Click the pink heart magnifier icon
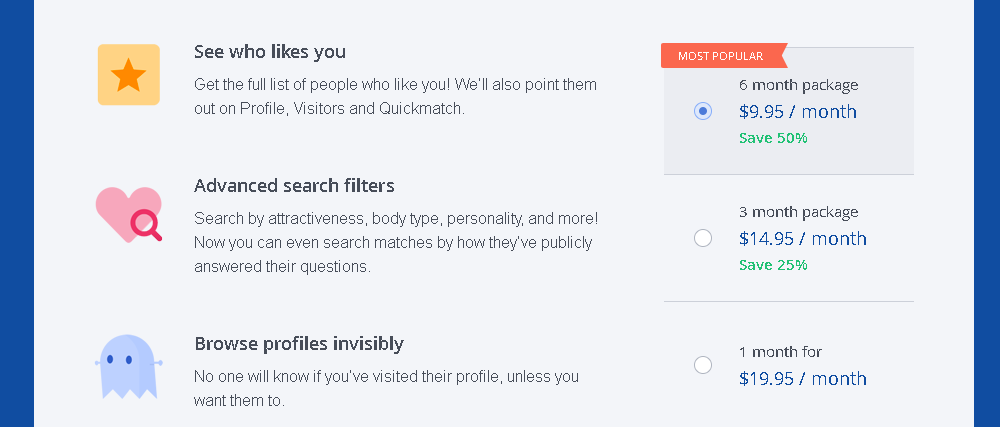Image resolution: width=1000 pixels, height=427 pixels. pos(129,215)
